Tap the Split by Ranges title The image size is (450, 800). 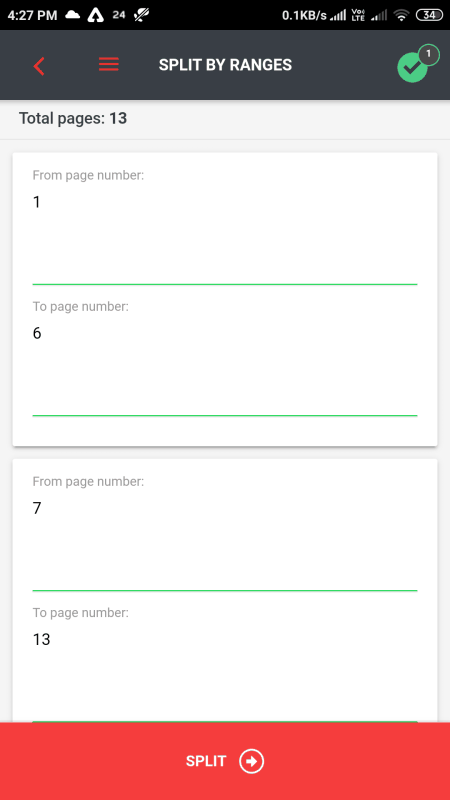point(225,65)
